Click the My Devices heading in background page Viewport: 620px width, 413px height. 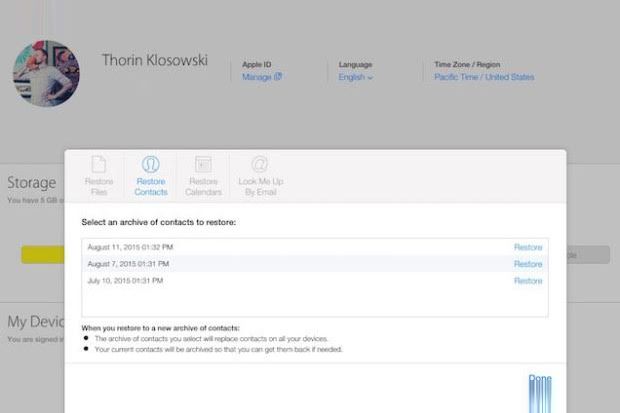(36, 322)
